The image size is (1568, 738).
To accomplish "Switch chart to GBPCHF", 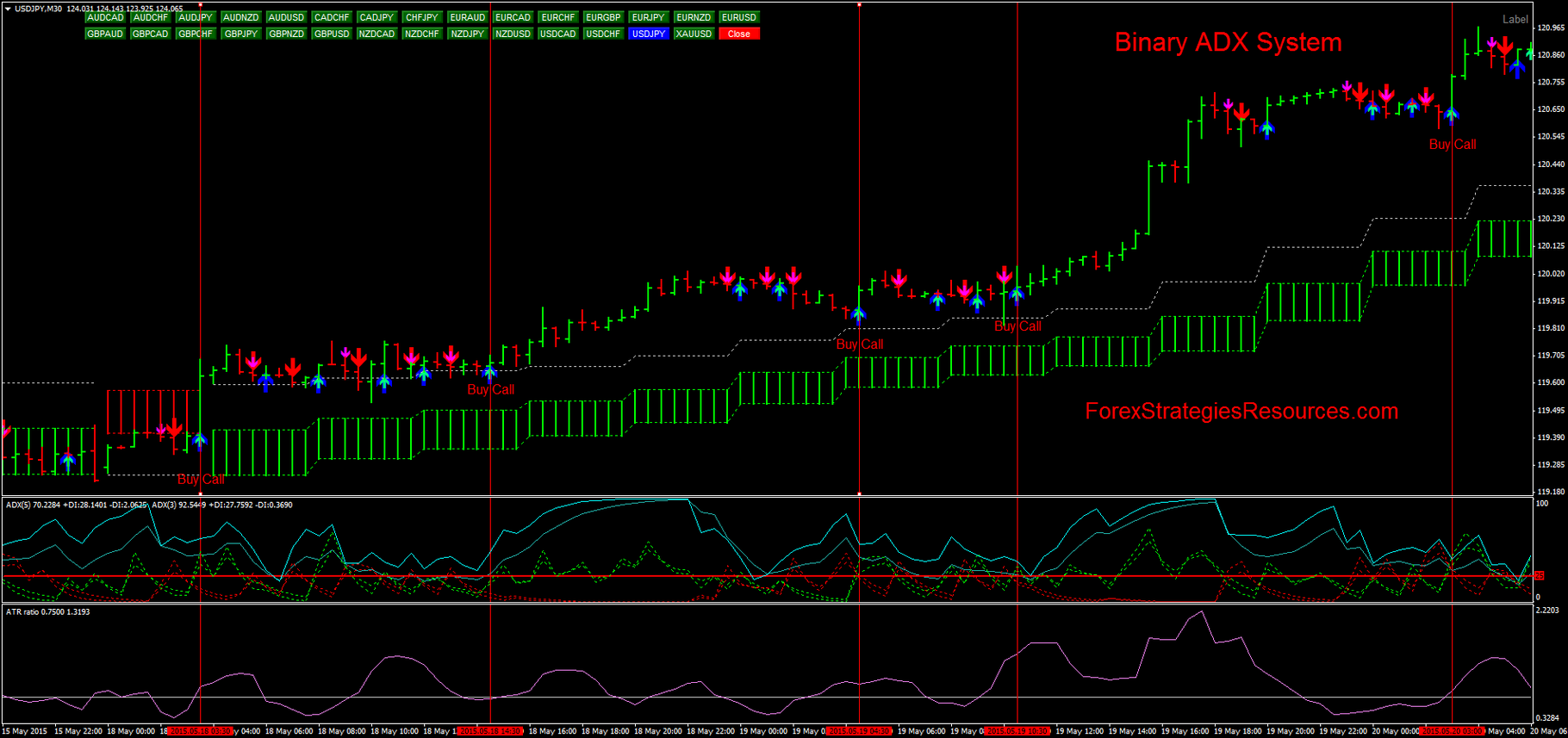I will 196,34.
